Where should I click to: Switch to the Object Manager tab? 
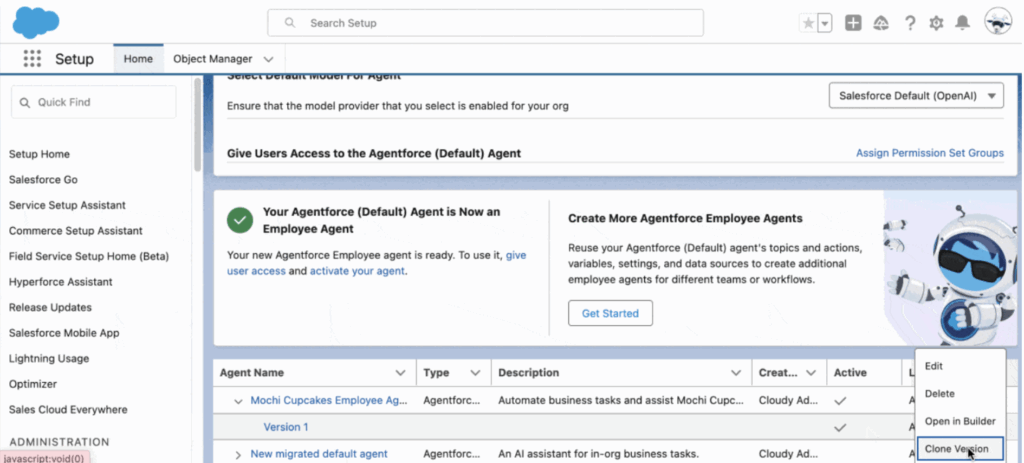pos(212,59)
